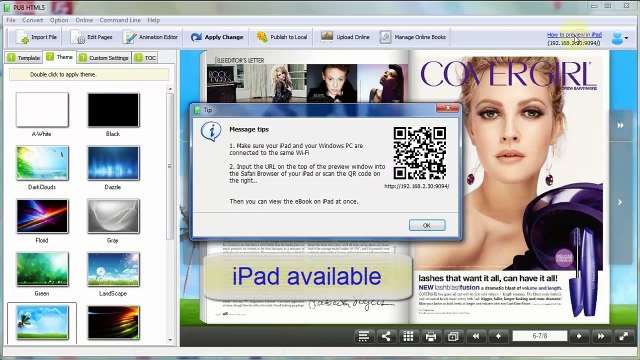
Task: Go to previous page in viewer bar
Action: pos(498,336)
